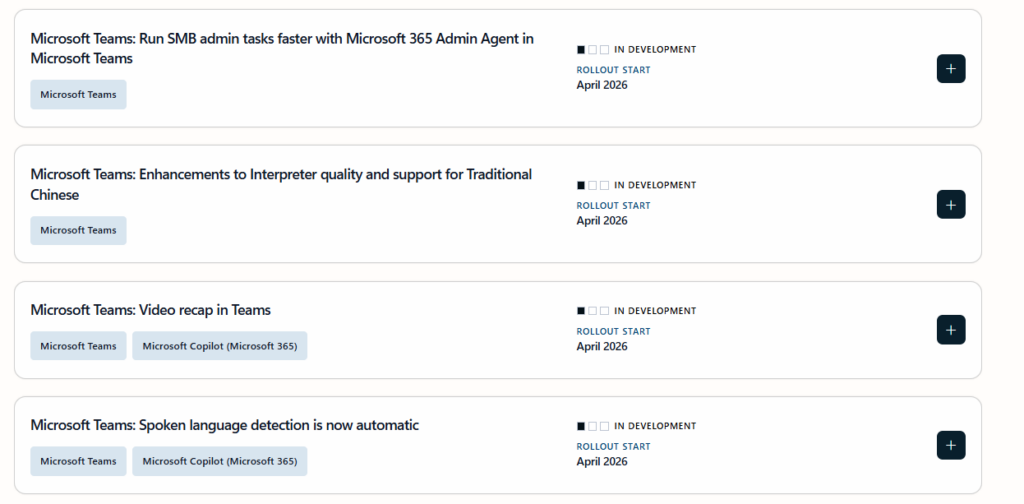The height and width of the screenshot is (504, 1024).
Task: Expand Spoken language detection card via plus button
Action: point(950,445)
